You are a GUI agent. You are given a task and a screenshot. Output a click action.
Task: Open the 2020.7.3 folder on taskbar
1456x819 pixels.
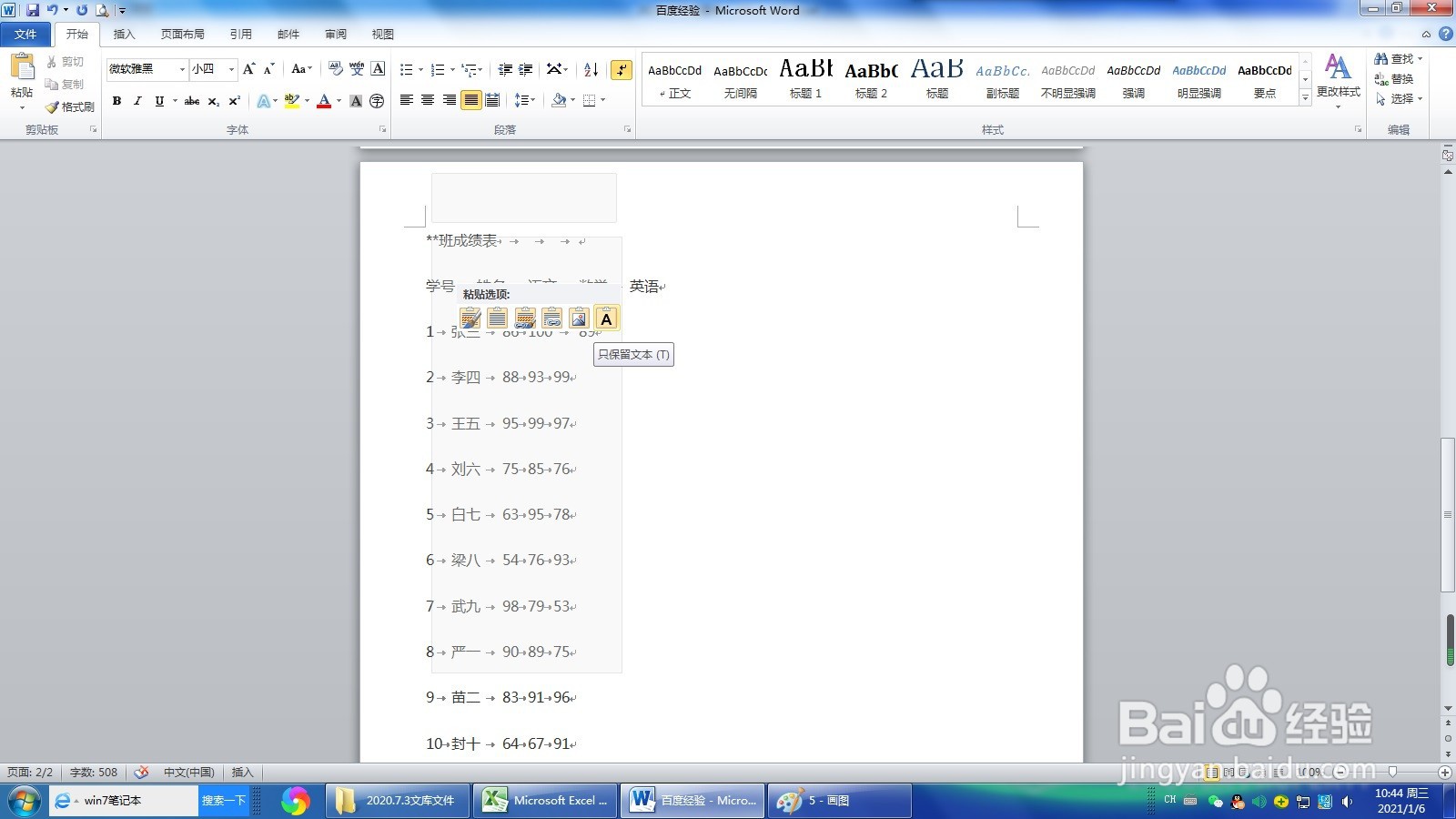[x=398, y=801]
